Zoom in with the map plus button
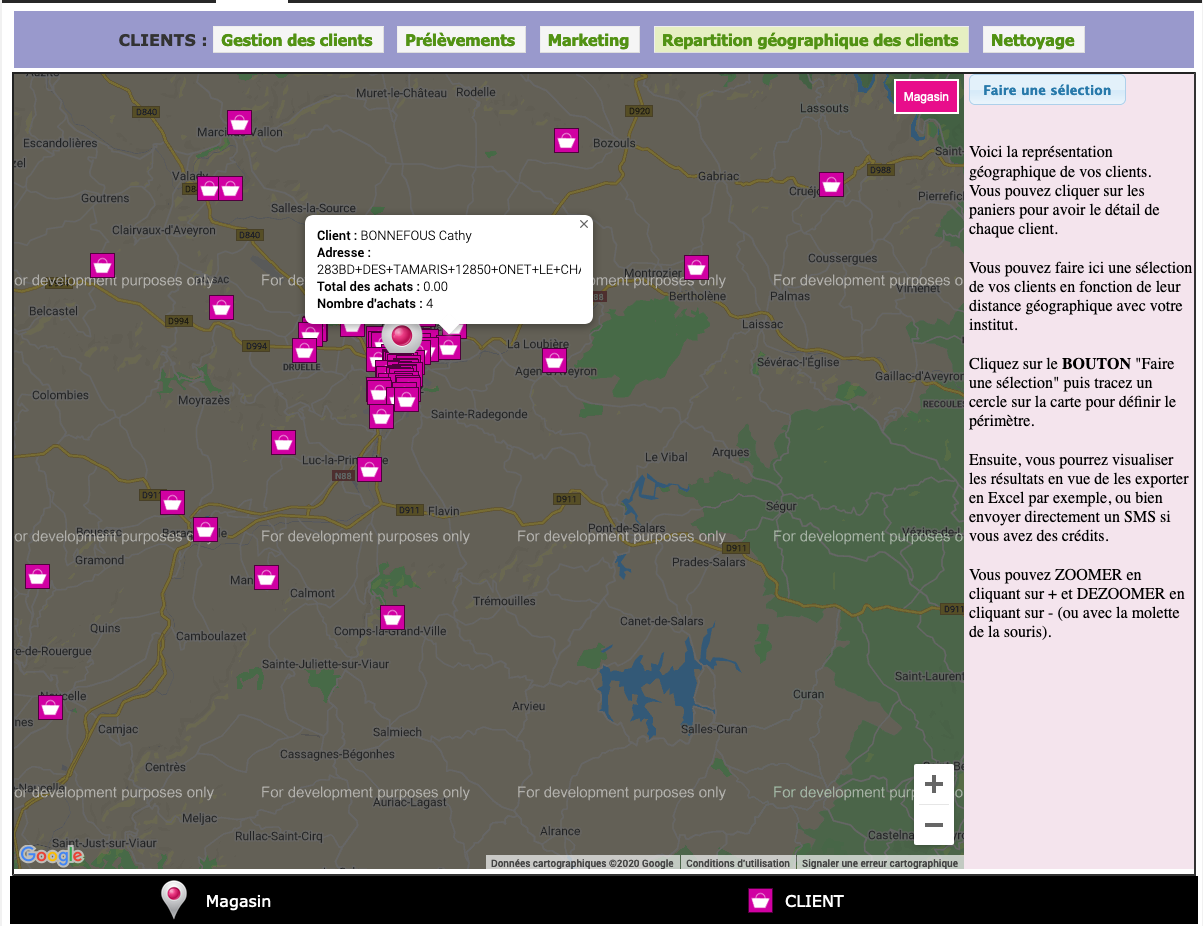 click(x=934, y=784)
